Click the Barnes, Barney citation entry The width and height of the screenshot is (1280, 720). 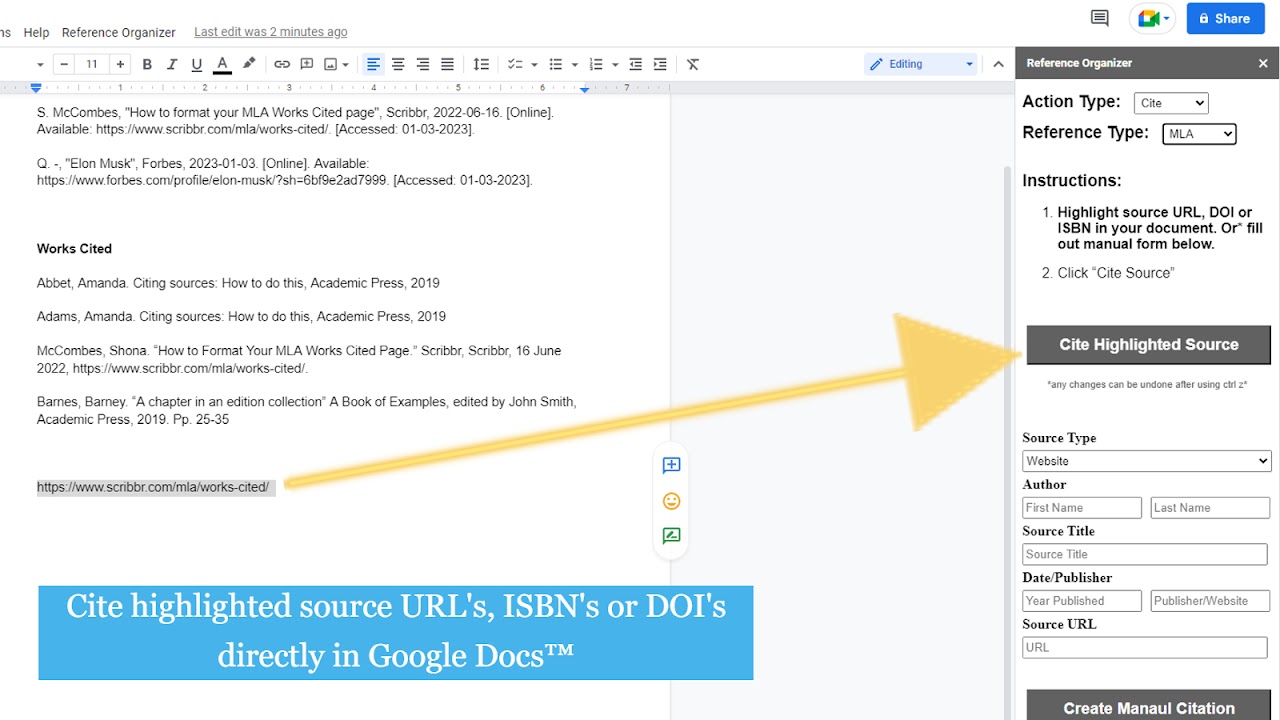point(306,411)
